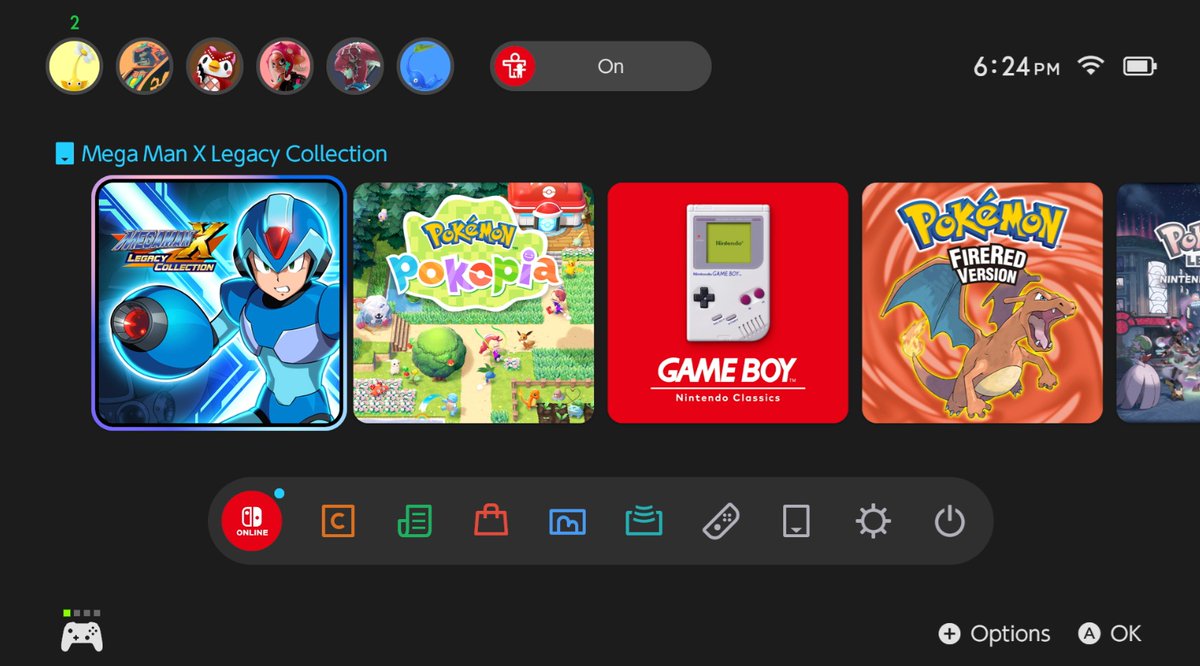Screen dimensions: 1200x666
Task: Click the game card icon beside title
Action: coord(64,154)
